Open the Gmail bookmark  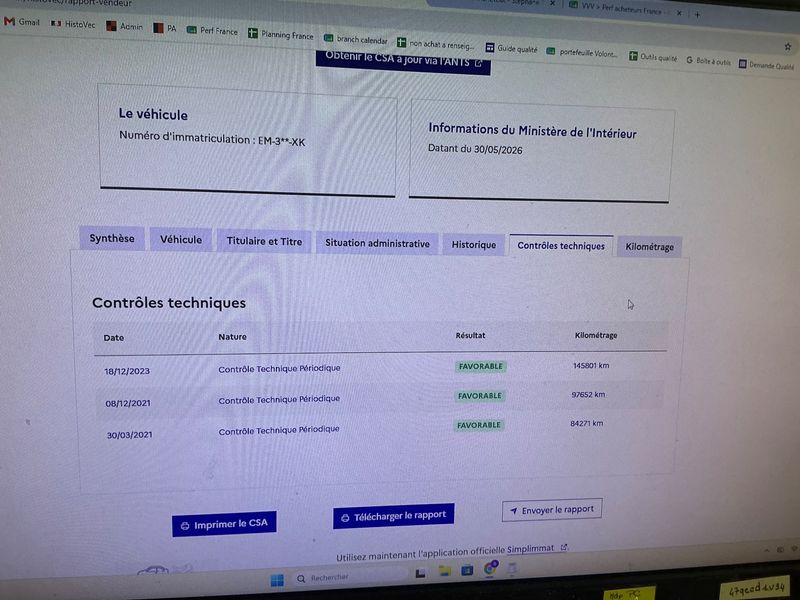click(x=21, y=22)
